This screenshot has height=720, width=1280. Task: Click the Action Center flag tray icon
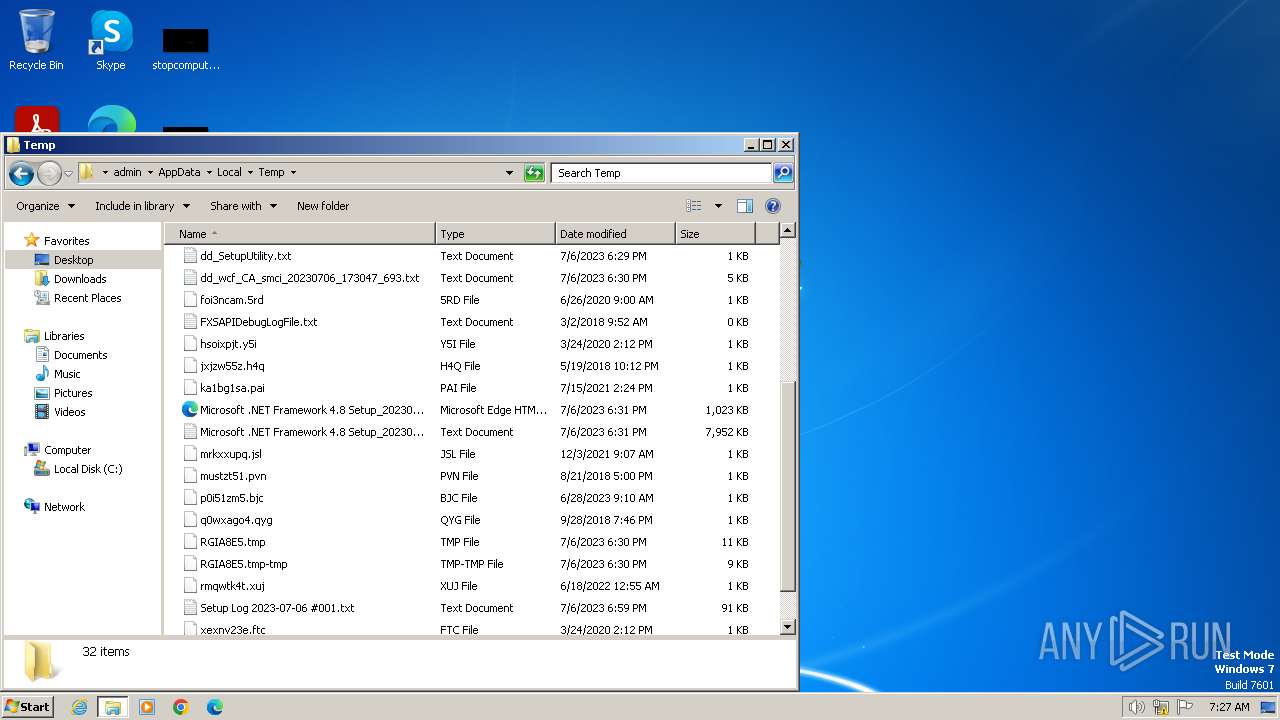coord(1185,707)
